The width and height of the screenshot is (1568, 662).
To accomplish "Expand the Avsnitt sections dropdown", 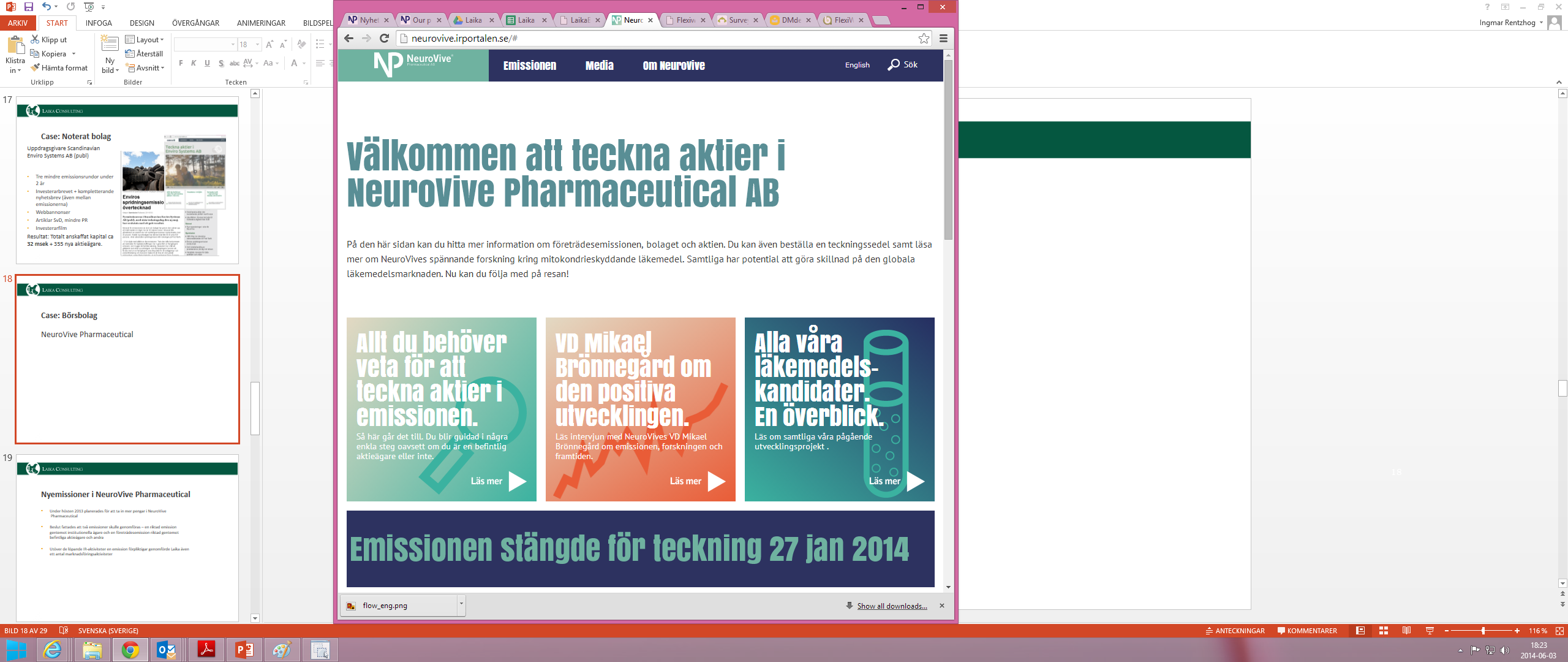I will (x=146, y=68).
